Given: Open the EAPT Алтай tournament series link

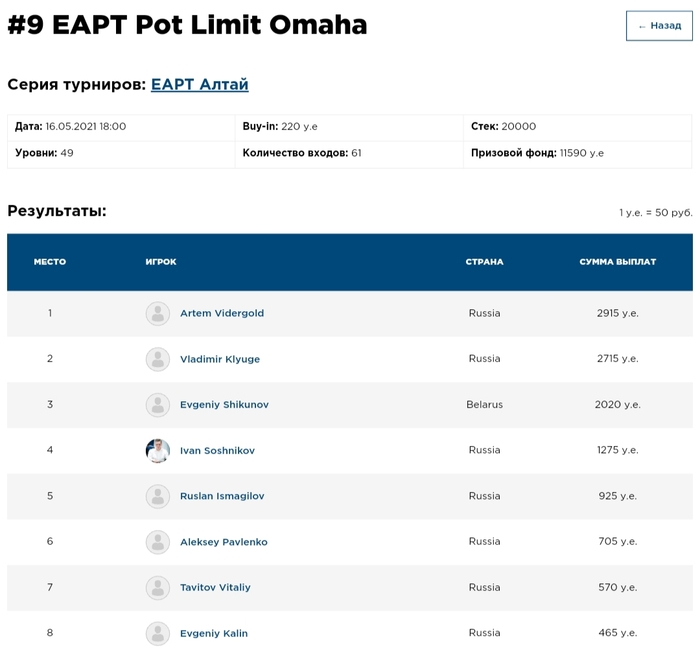Looking at the screenshot, I should [x=199, y=85].
